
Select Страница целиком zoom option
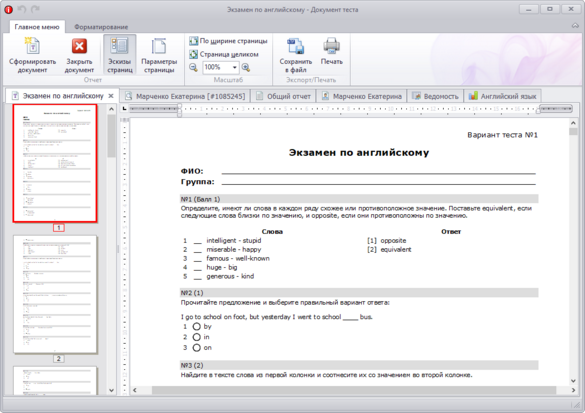coord(224,54)
